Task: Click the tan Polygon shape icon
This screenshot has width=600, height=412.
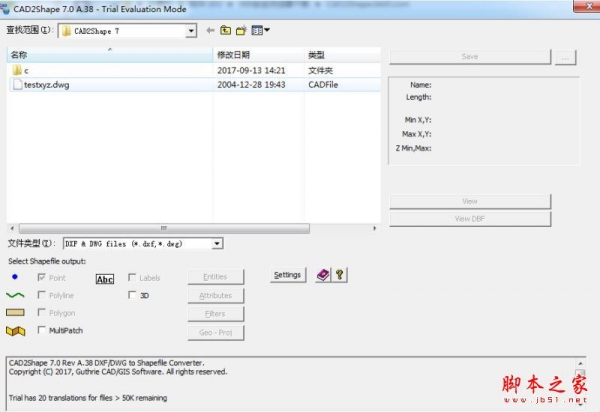Action: click(15, 313)
